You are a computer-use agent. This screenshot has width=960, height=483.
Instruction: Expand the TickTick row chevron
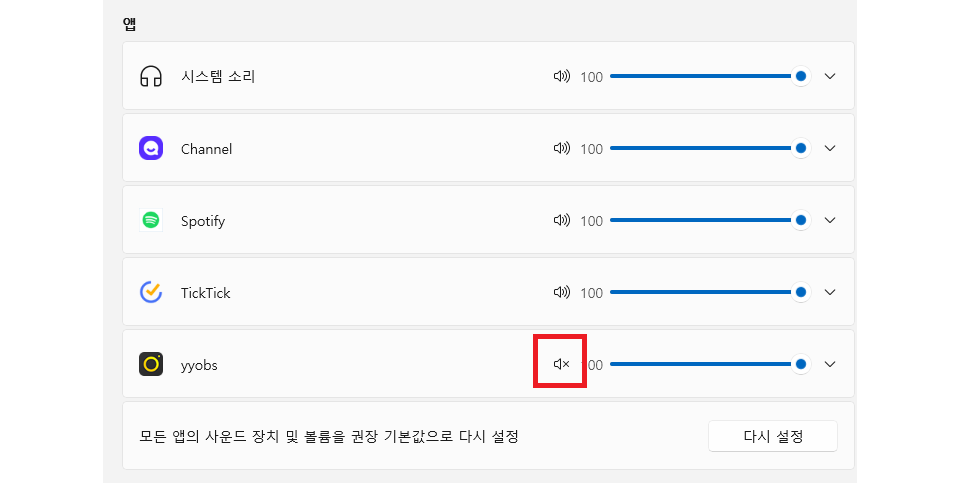[829, 292]
